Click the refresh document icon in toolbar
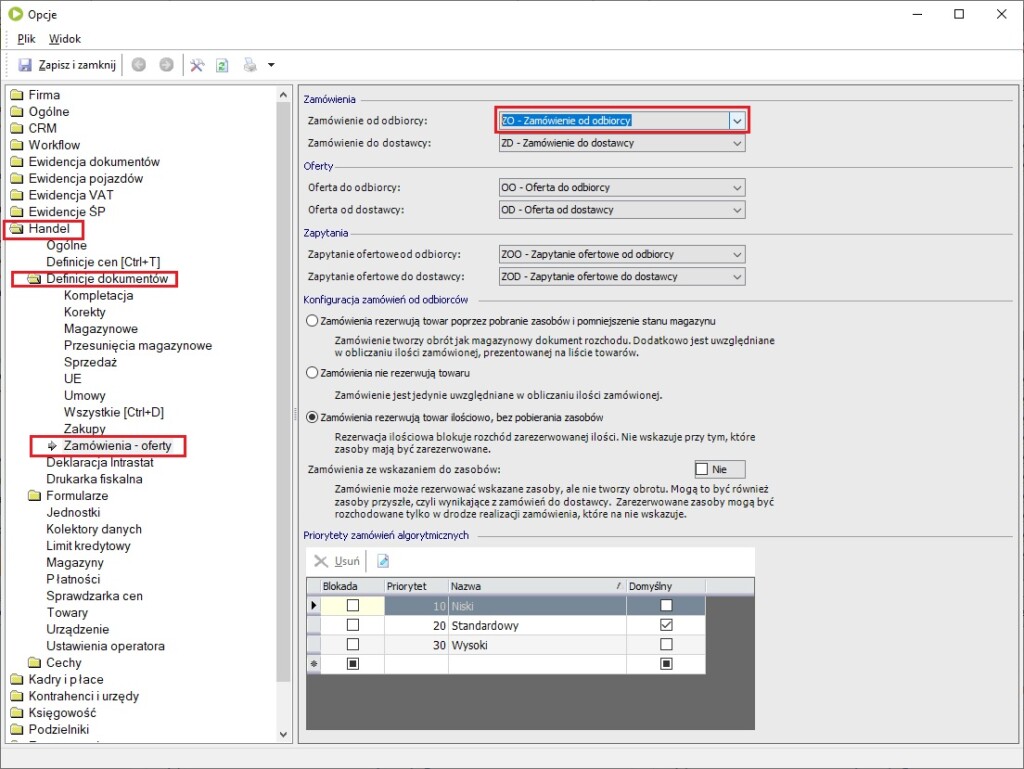This screenshot has height=769, width=1024. 222,65
